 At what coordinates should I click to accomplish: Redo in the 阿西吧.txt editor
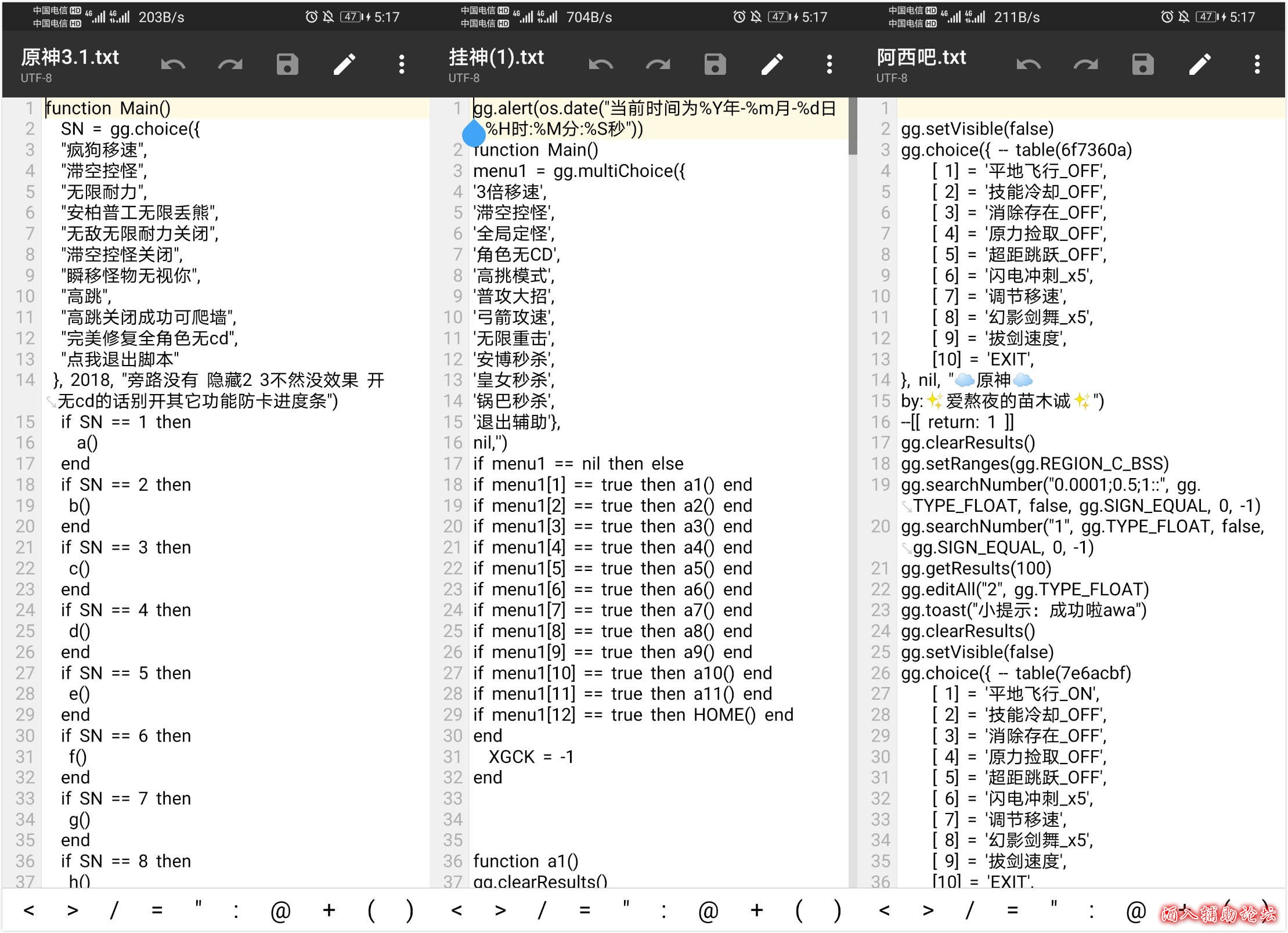[1086, 64]
